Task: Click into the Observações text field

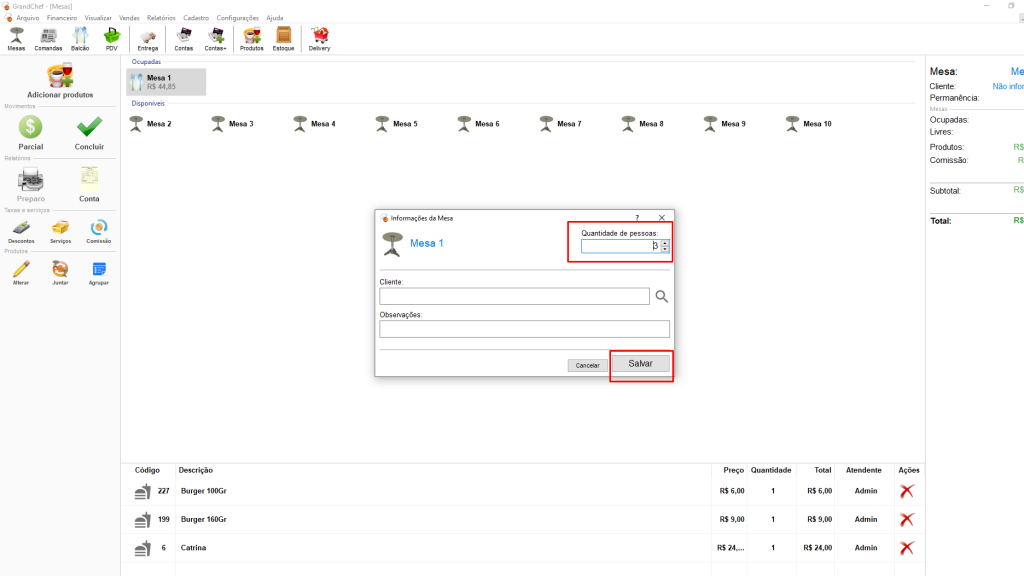Action: coord(524,329)
